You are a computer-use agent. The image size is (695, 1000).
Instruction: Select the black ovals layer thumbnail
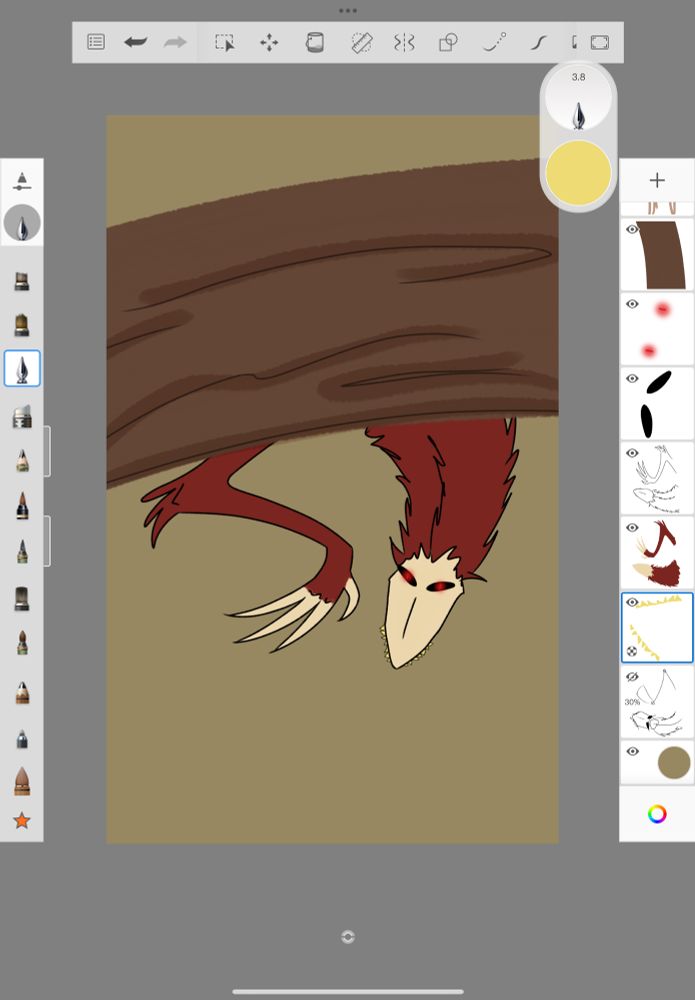coord(657,404)
